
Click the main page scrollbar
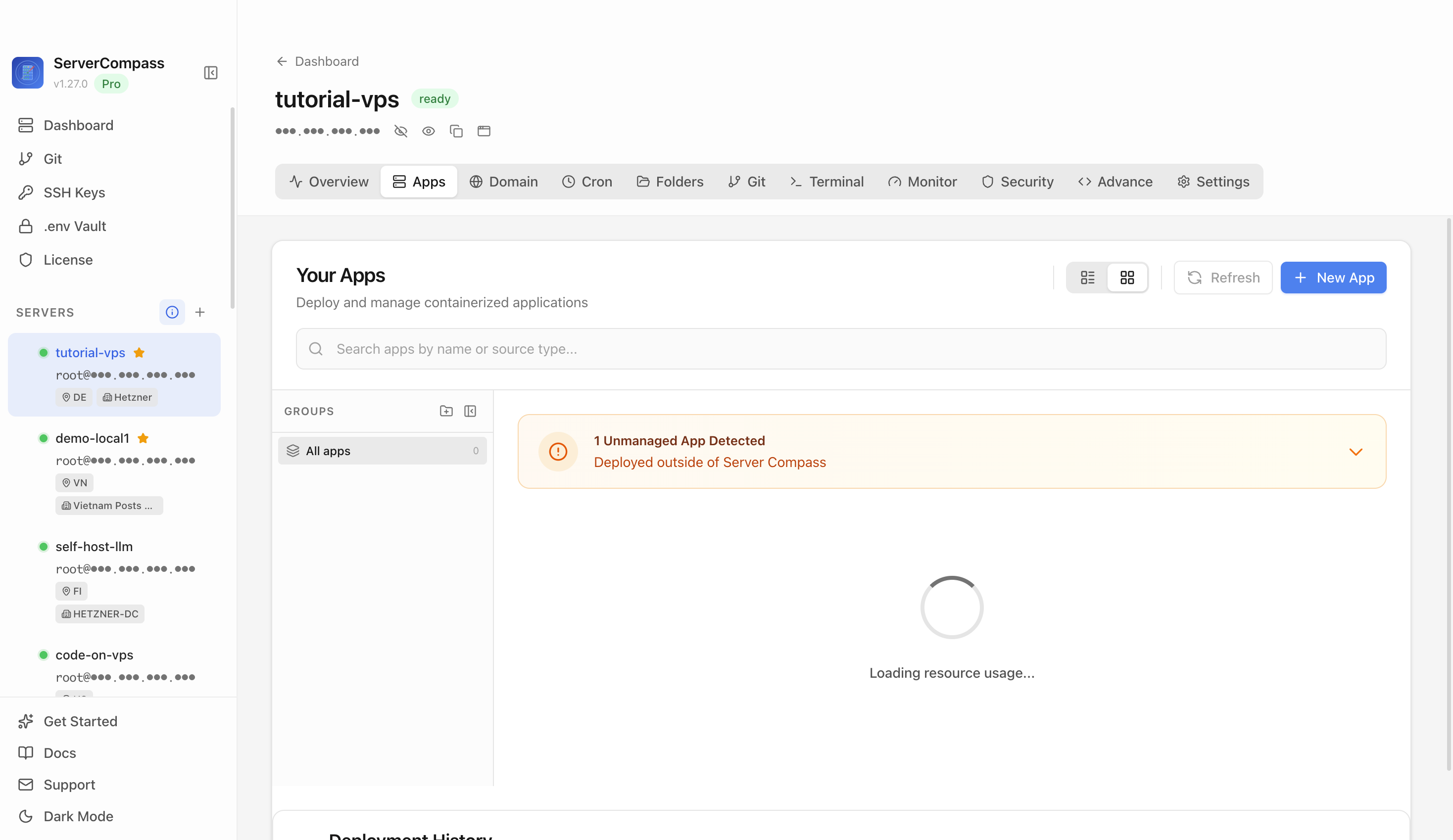(x=1449, y=494)
